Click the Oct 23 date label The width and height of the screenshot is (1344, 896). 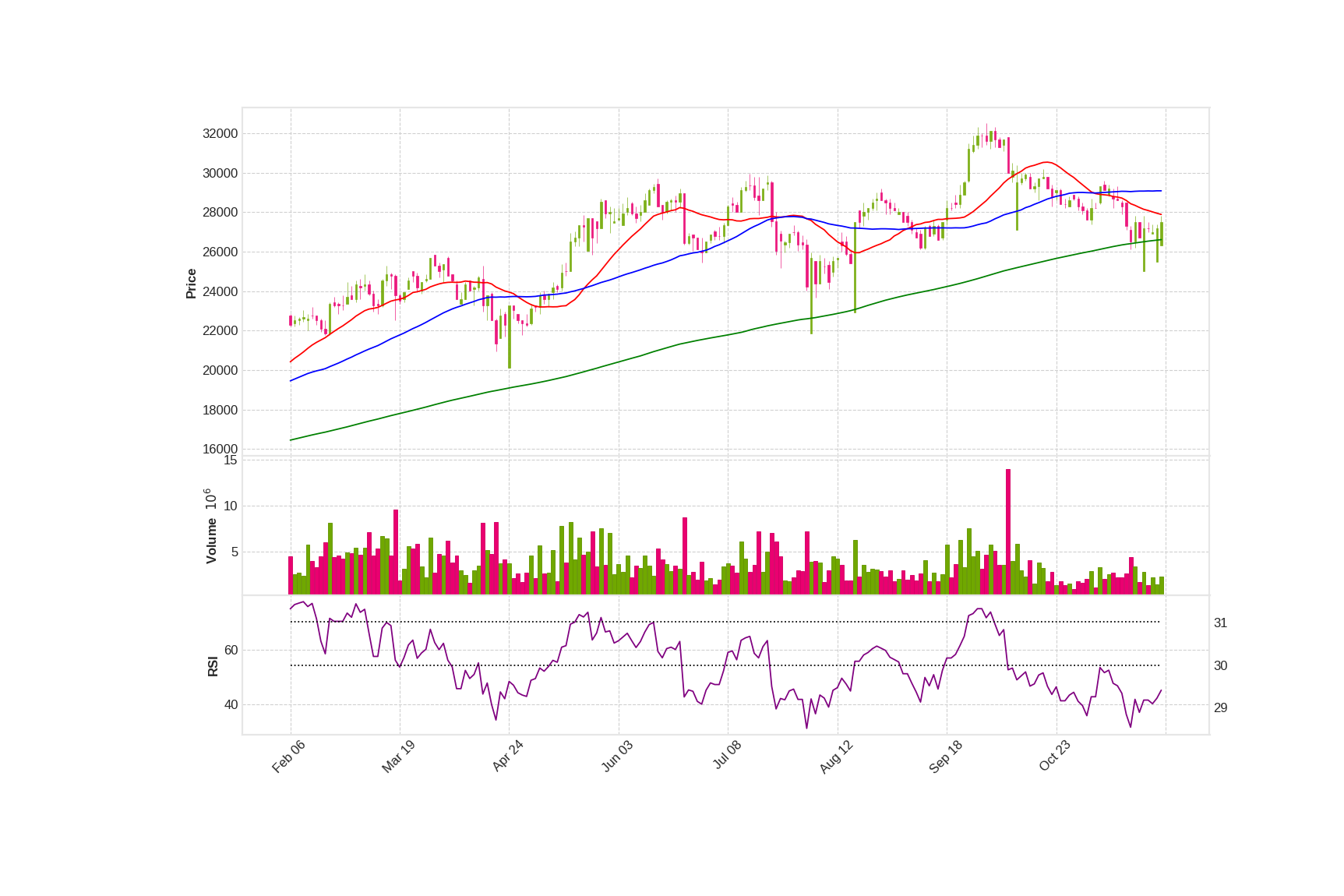[x=1055, y=757]
